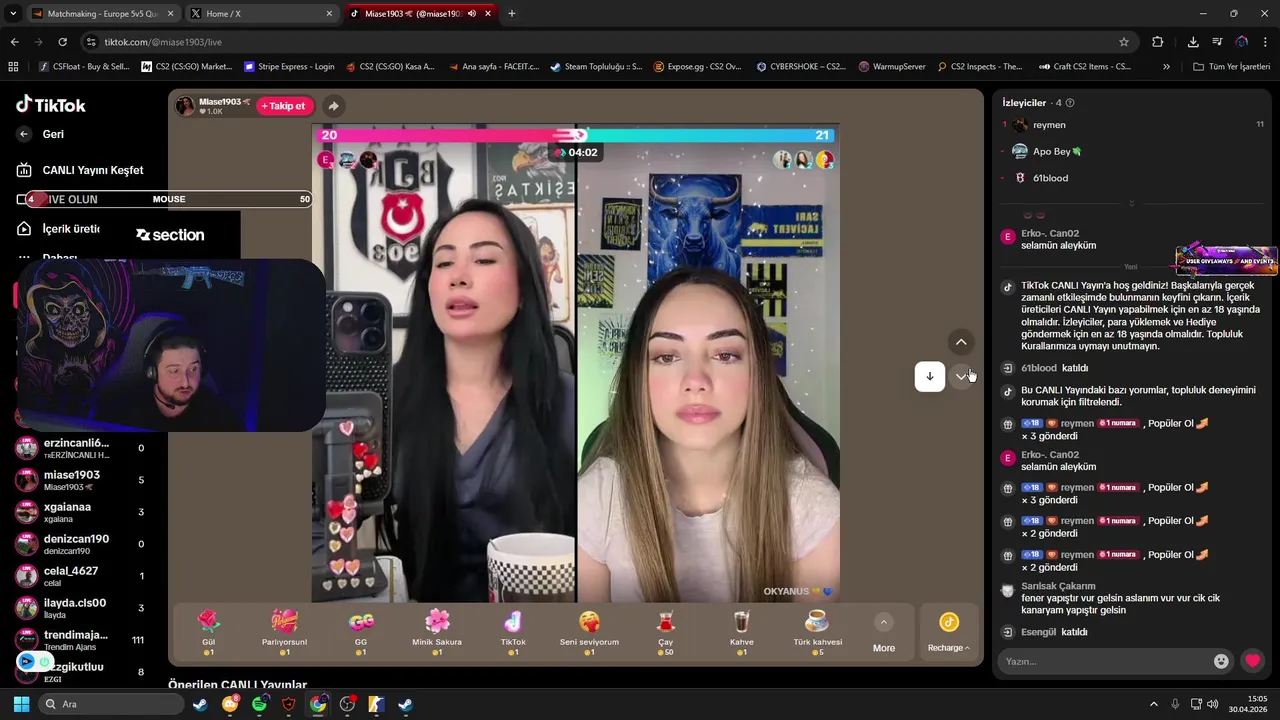Open Windows Start menu

[21, 704]
